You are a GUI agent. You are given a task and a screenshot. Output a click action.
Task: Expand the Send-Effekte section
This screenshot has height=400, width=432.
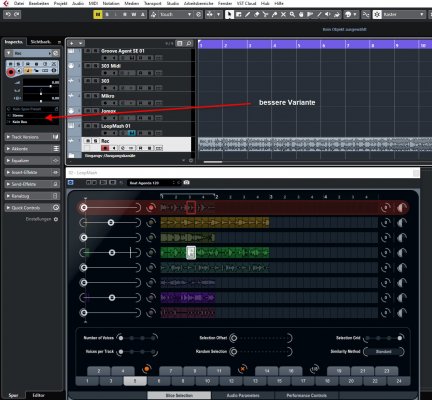click(x=33, y=184)
